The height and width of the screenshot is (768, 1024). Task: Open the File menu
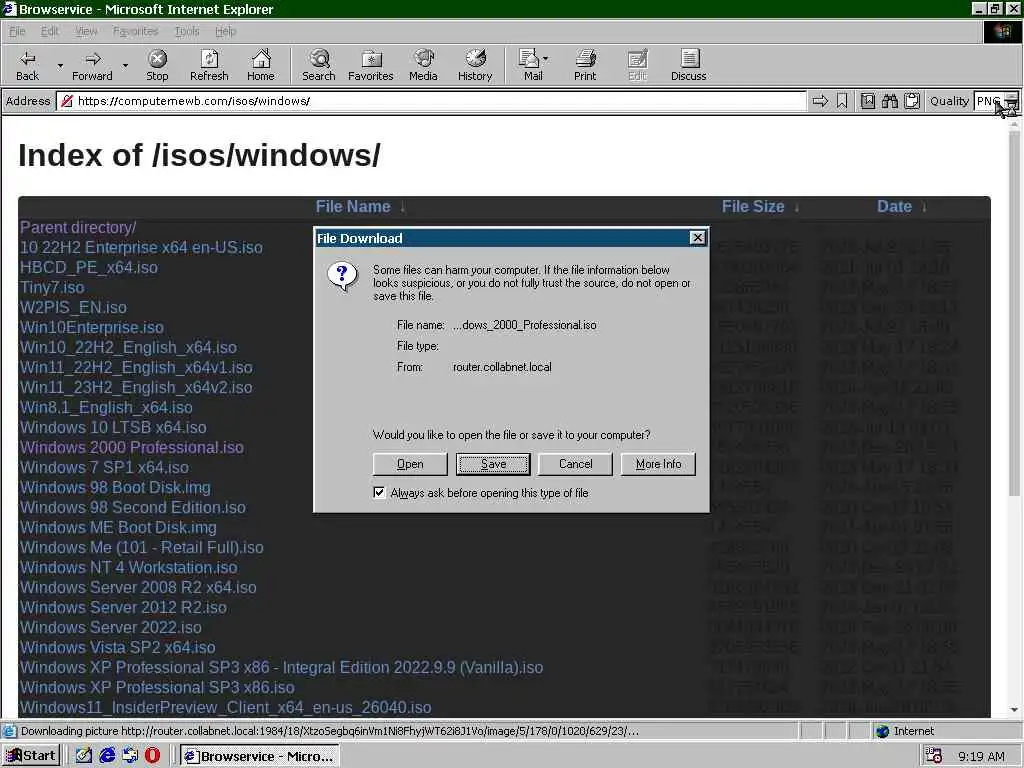(17, 31)
